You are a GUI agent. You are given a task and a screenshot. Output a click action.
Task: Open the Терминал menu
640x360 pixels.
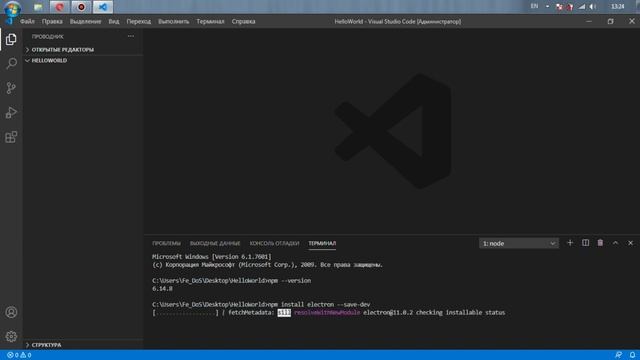(210, 21)
